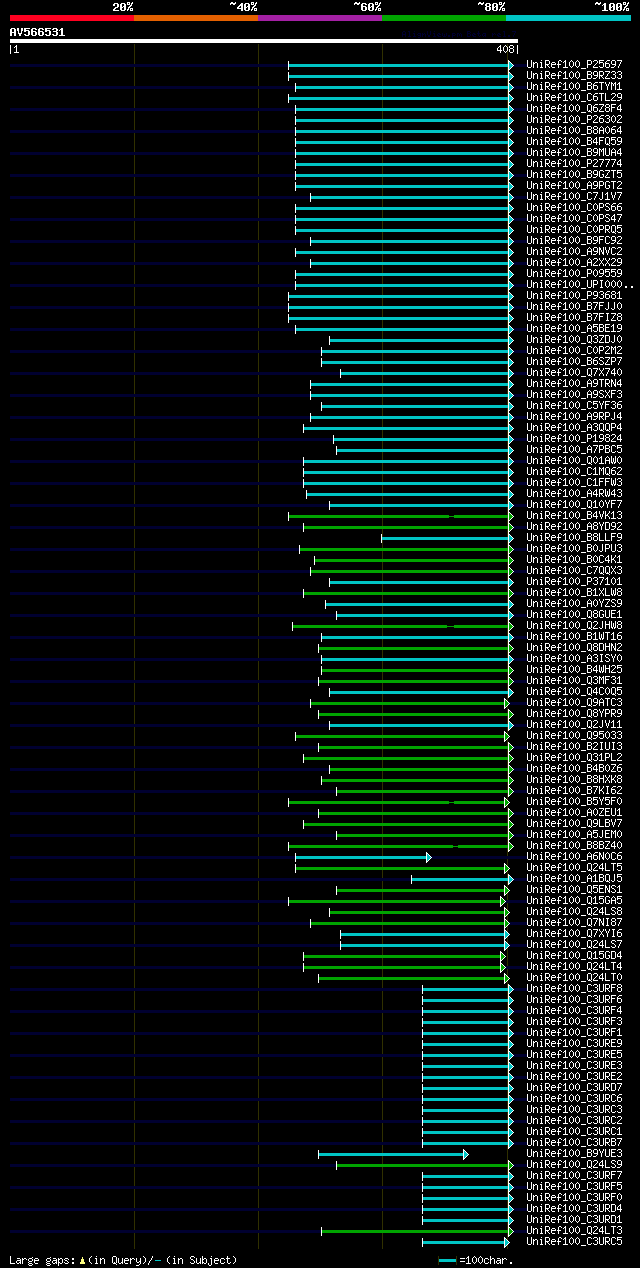Select label UniRef100_C3URE9
The image size is (640, 1268).
click(574, 1043)
